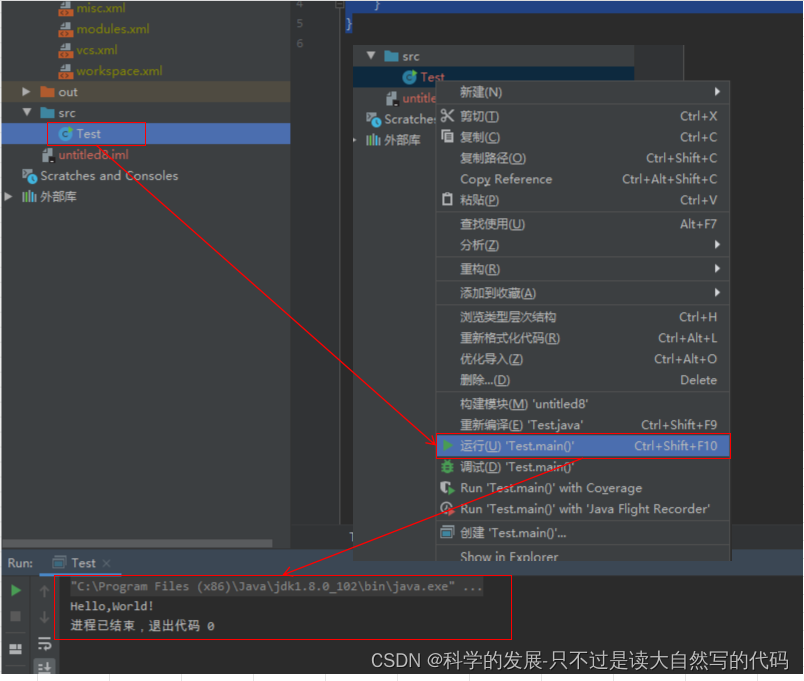Click the 创建 configuration window icon

pos(447,532)
